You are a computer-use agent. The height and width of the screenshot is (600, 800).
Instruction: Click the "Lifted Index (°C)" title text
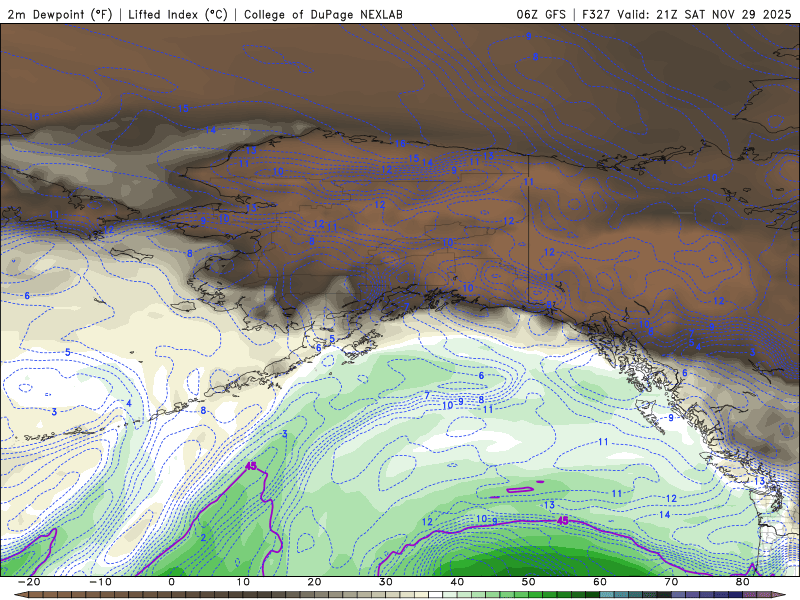pyautogui.click(x=178, y=14)
